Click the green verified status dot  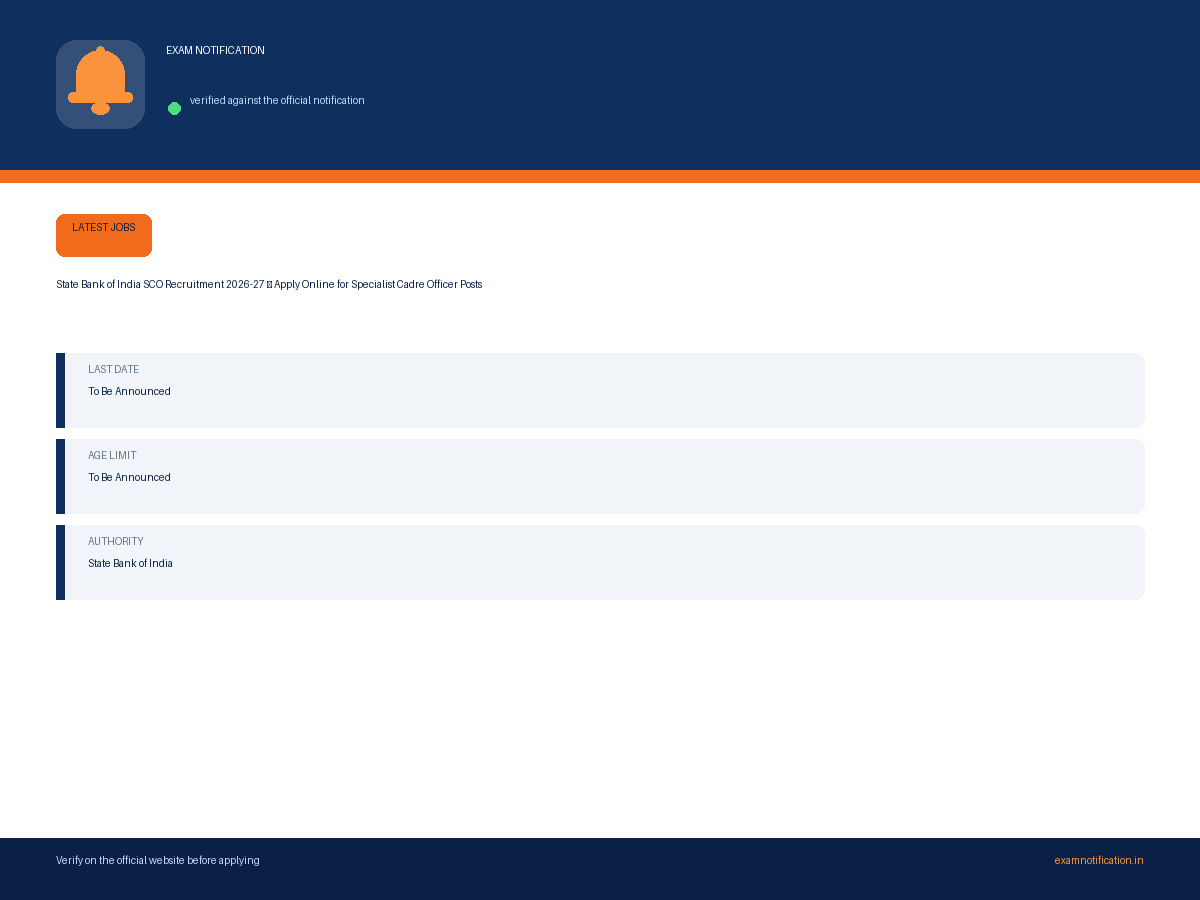pos(174,108)
